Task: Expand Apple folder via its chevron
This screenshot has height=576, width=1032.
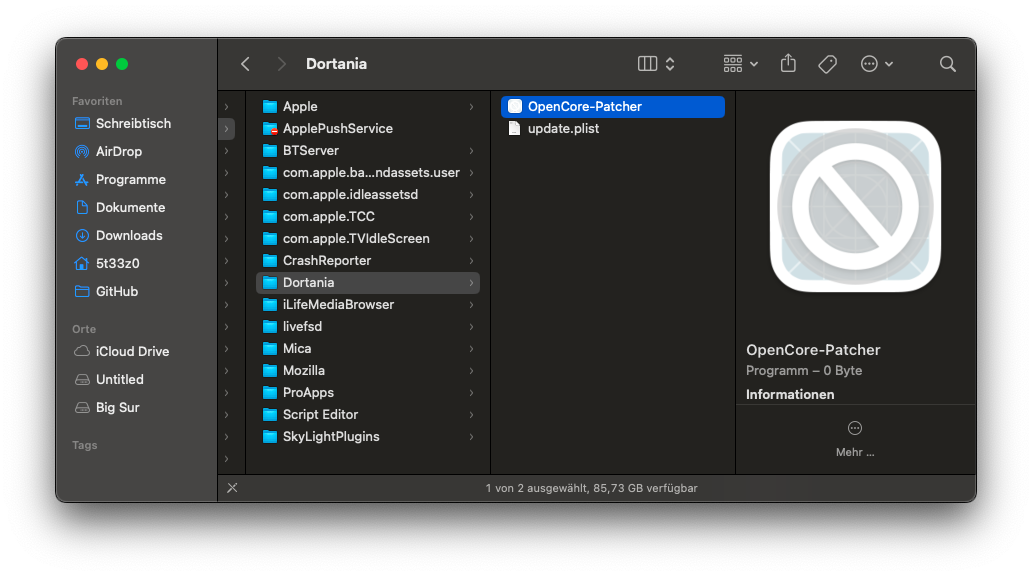Action: click(x=471, y=107)
